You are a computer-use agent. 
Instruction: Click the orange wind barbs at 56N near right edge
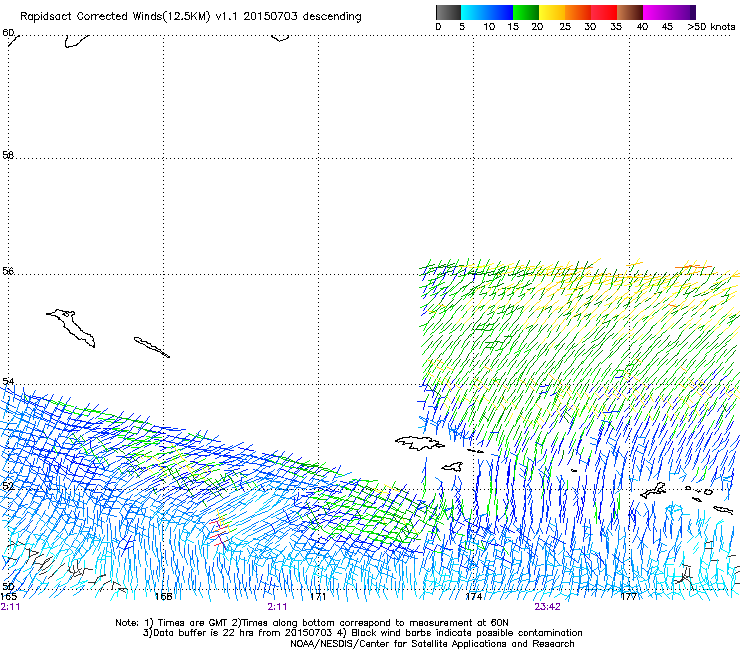click(x=693, y=267)
